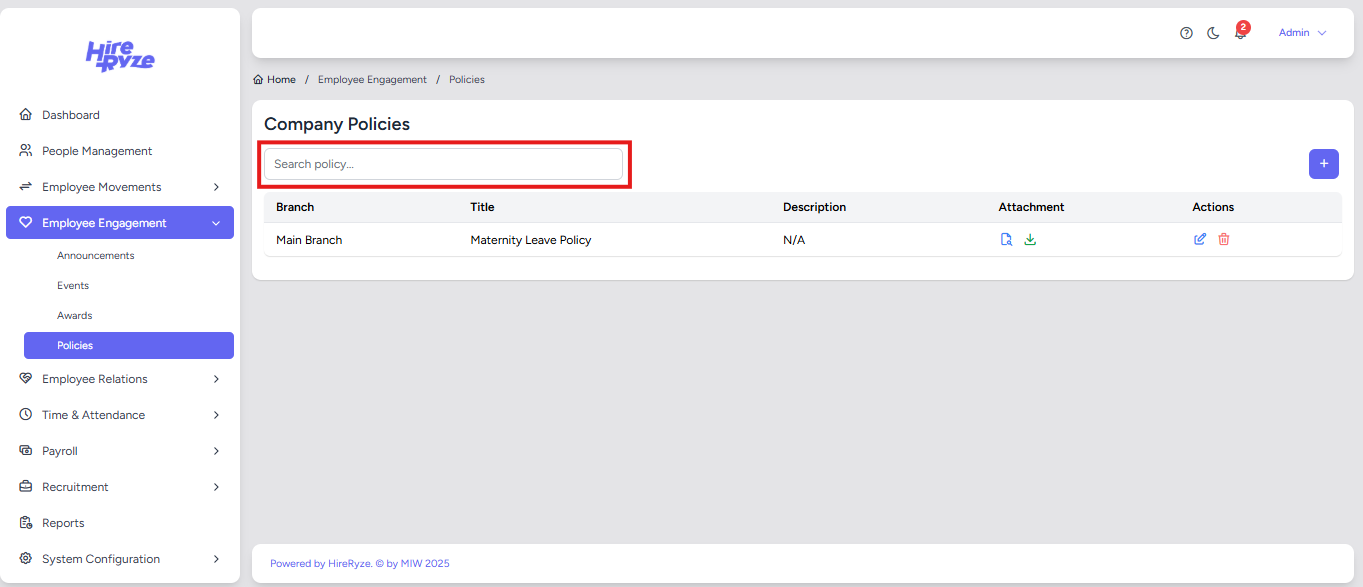Expand the System Configuration menu
The image size is (1363, 587).
coord(120,559)
